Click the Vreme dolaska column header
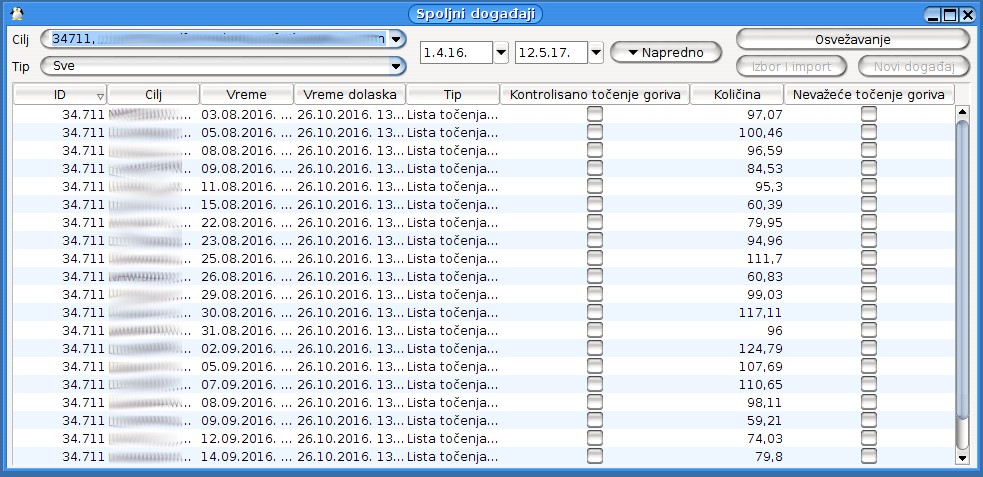The height and width of the screenshot is (477, 983). [x=350, y=94]
